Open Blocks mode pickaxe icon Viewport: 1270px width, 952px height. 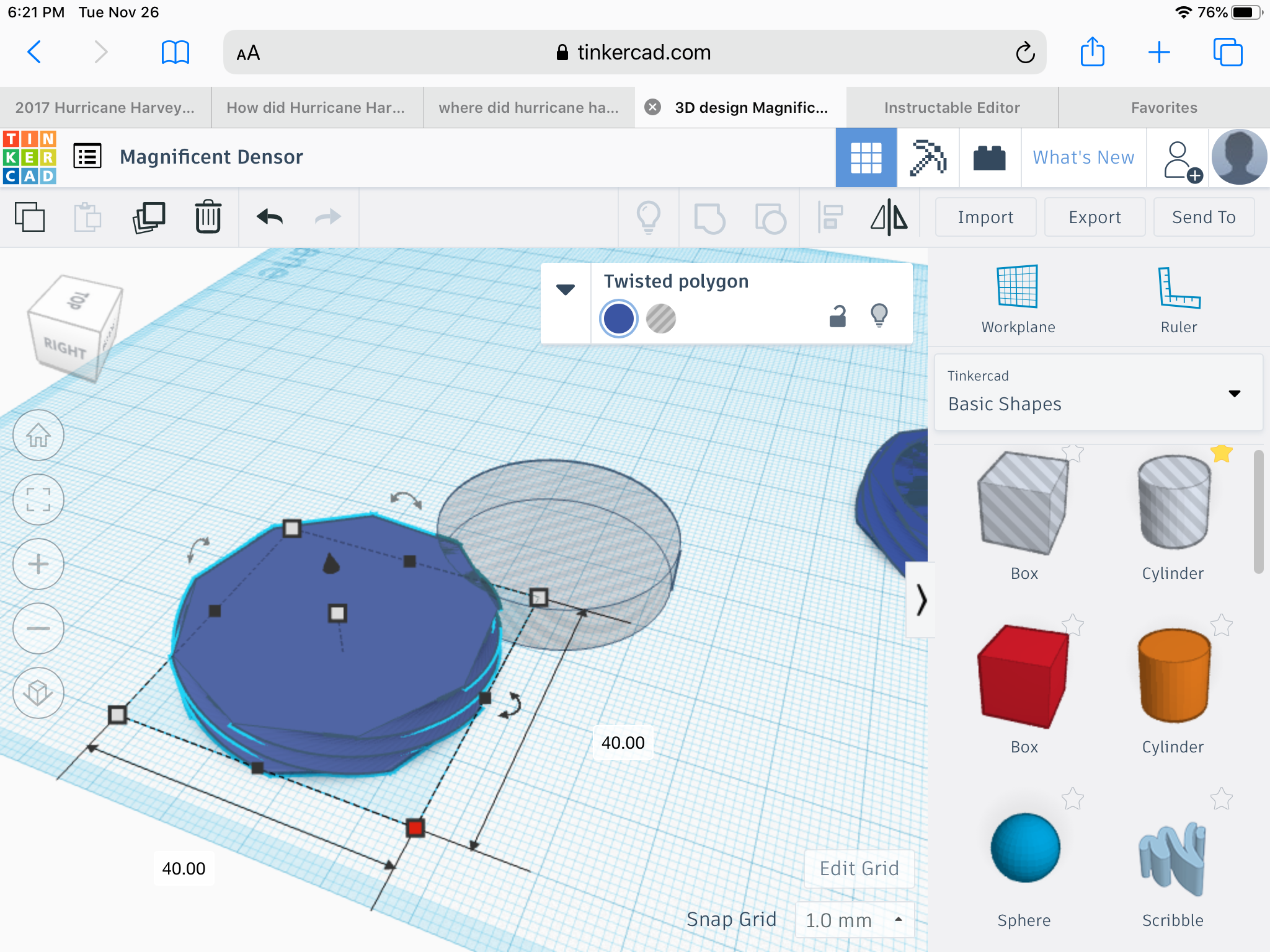(x=928, y=157)
